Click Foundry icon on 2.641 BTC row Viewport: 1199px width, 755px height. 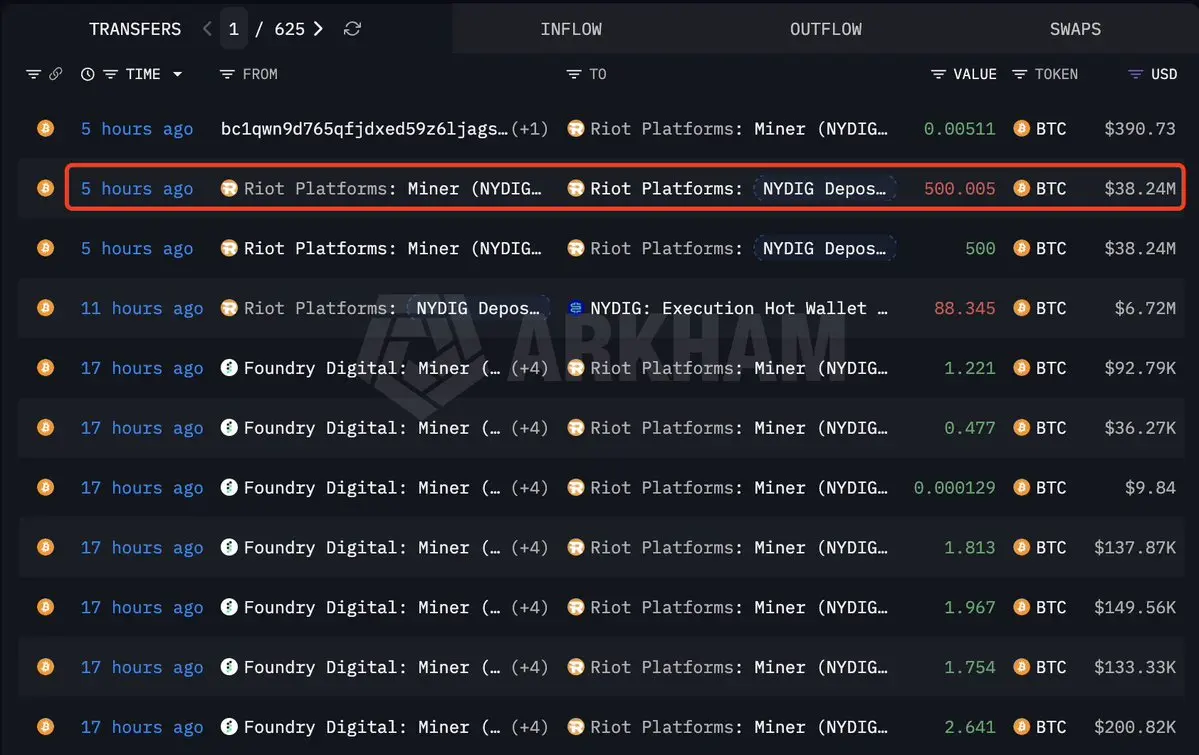click(x=229, y=727)
